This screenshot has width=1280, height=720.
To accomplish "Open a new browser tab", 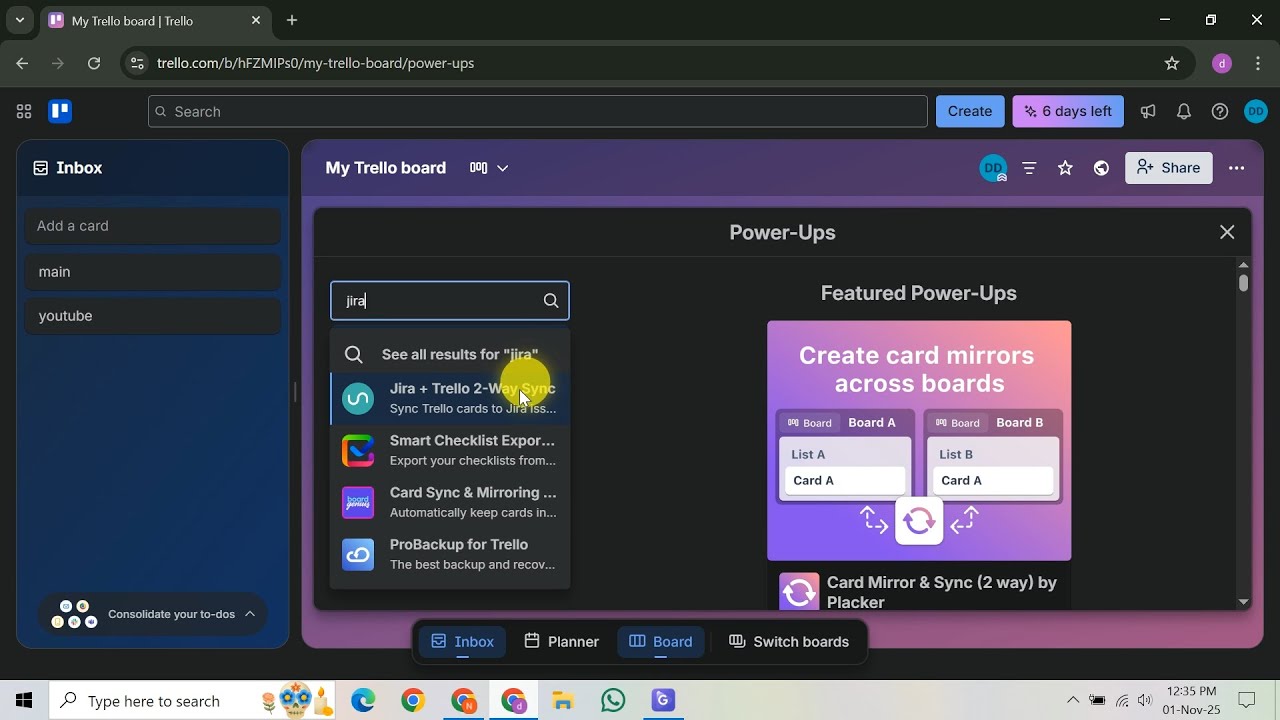I will pyautogui.click(x=292, y=20).
